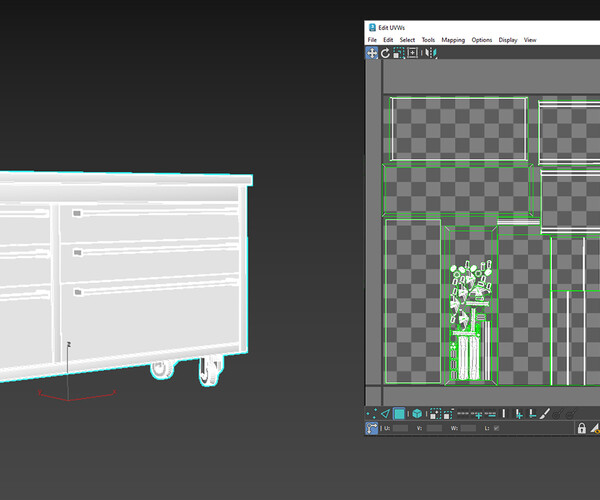Open the Tools menu
The height and width of the screenshot is (500, 600).
click(428, 40)
